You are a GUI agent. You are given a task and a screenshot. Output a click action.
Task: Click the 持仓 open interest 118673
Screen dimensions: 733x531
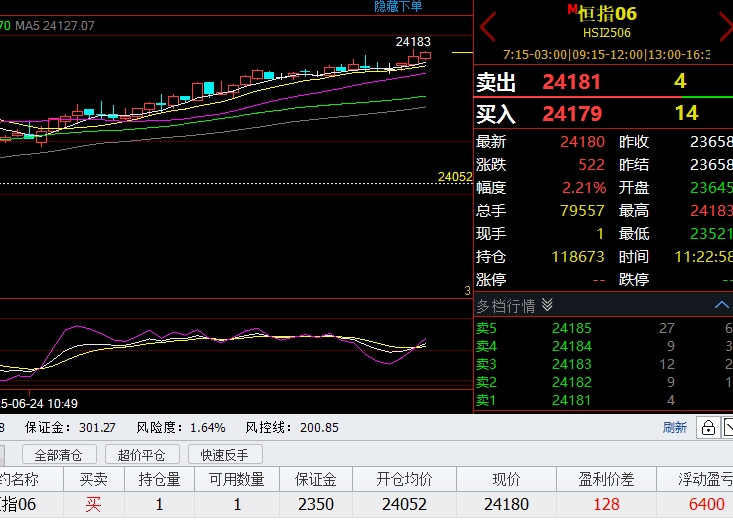pos(578,257)
